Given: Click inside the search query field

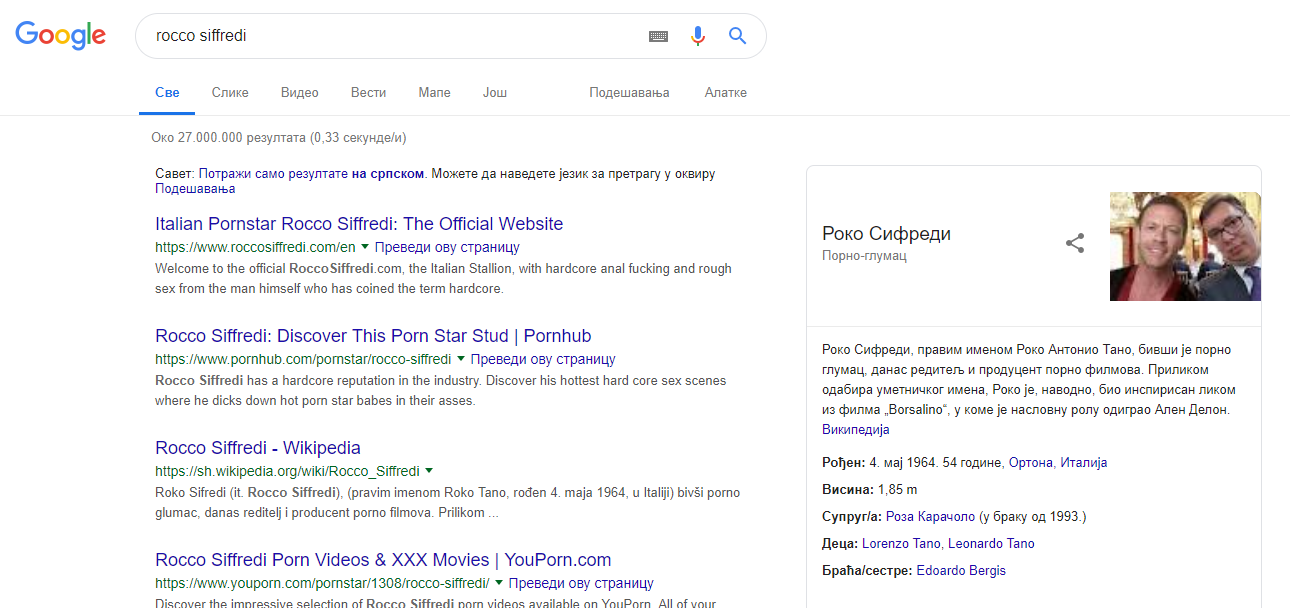Looking at the screenshot, I should 395,36.
